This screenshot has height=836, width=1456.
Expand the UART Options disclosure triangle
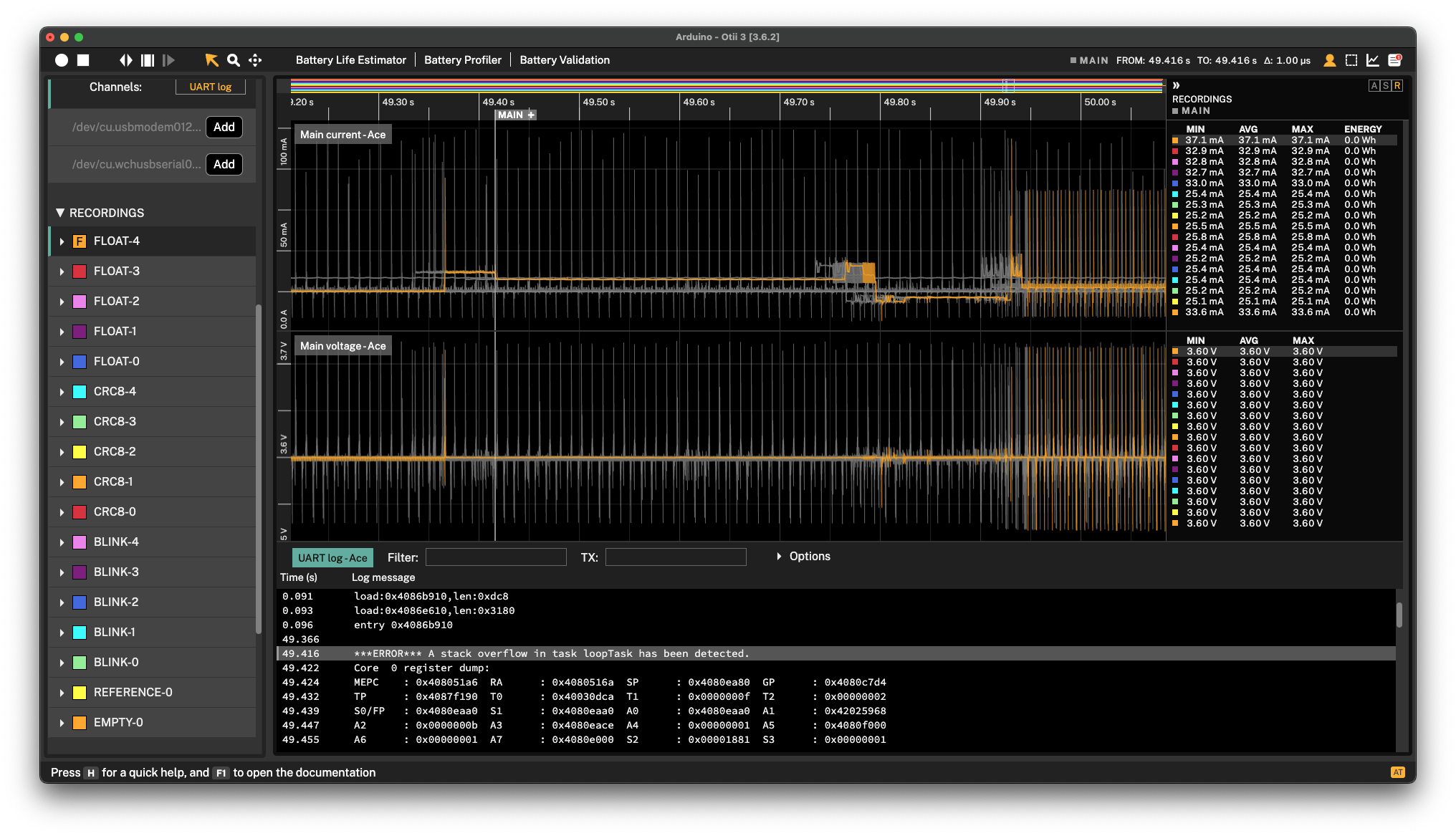779,557
